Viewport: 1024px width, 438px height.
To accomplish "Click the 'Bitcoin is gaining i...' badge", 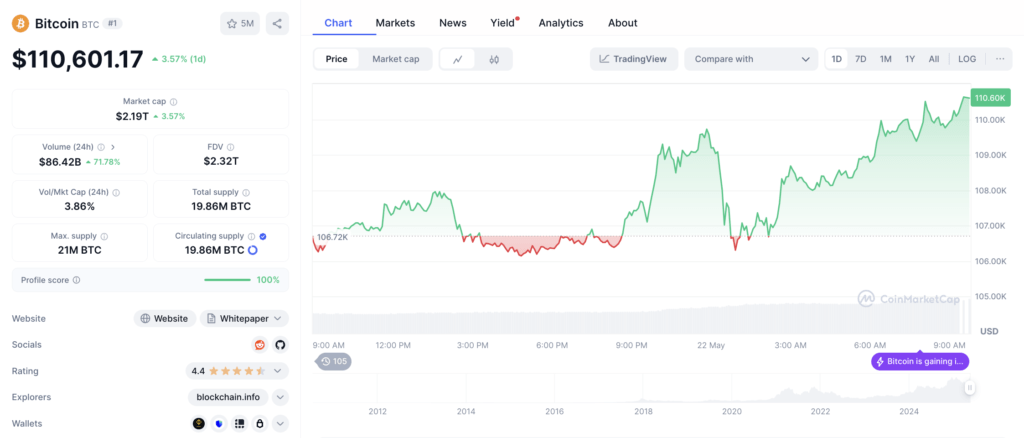I will (x=920, y=362).
